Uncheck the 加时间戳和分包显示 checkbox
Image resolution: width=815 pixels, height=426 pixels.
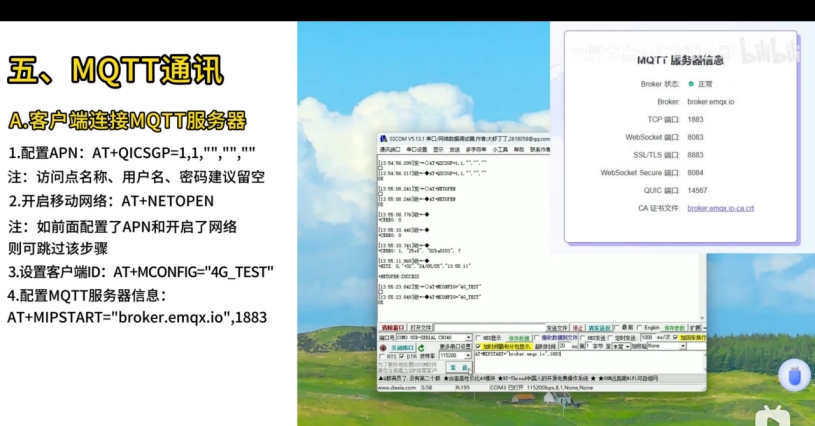[478, 347]
